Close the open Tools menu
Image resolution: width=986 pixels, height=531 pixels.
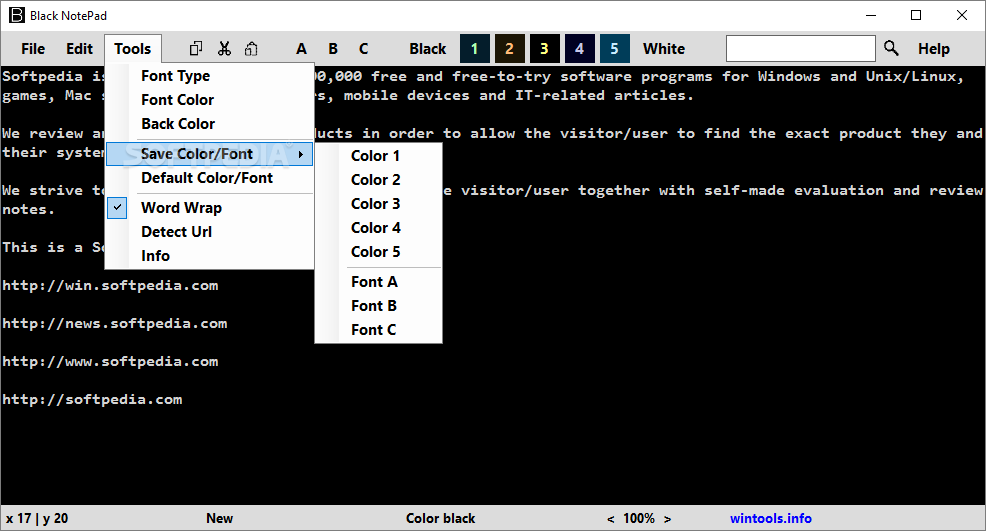tap(133, 48)
